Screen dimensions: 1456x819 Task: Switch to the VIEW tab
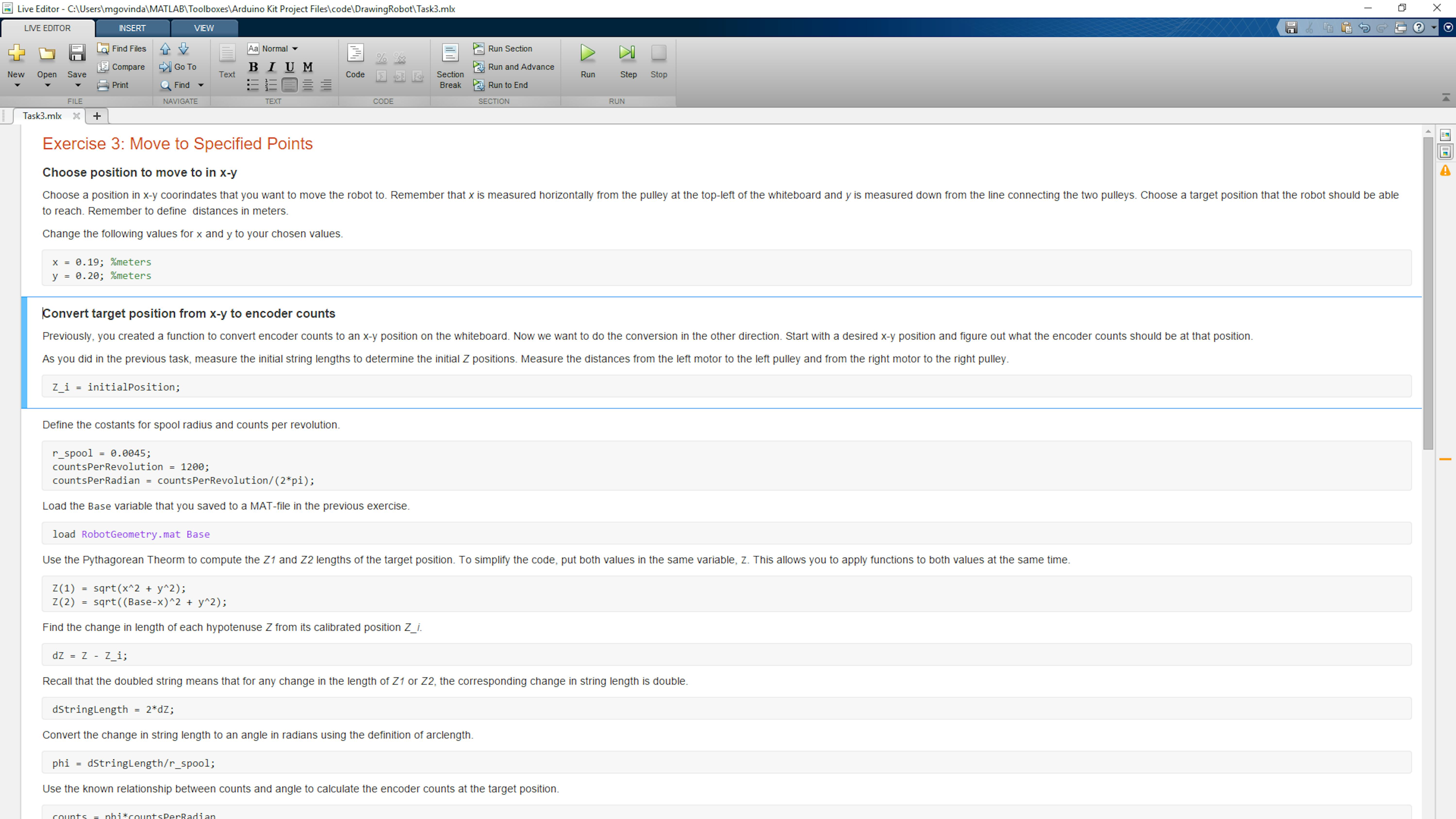[x=204, y=28]
